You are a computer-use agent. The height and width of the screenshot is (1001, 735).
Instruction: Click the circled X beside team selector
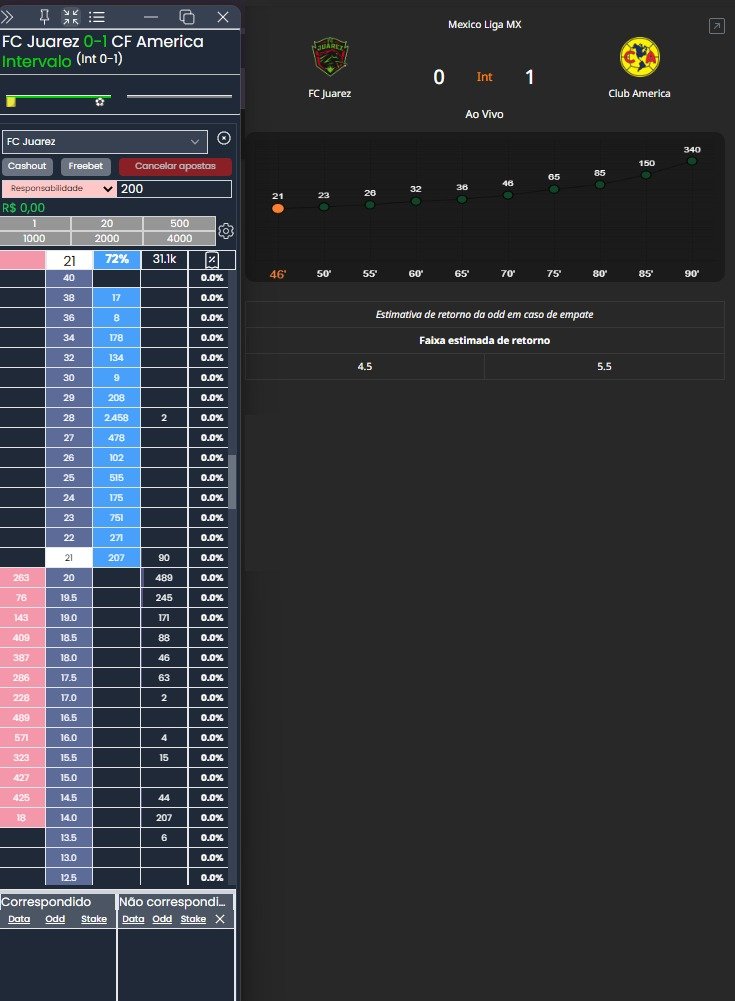pos(224,139)
